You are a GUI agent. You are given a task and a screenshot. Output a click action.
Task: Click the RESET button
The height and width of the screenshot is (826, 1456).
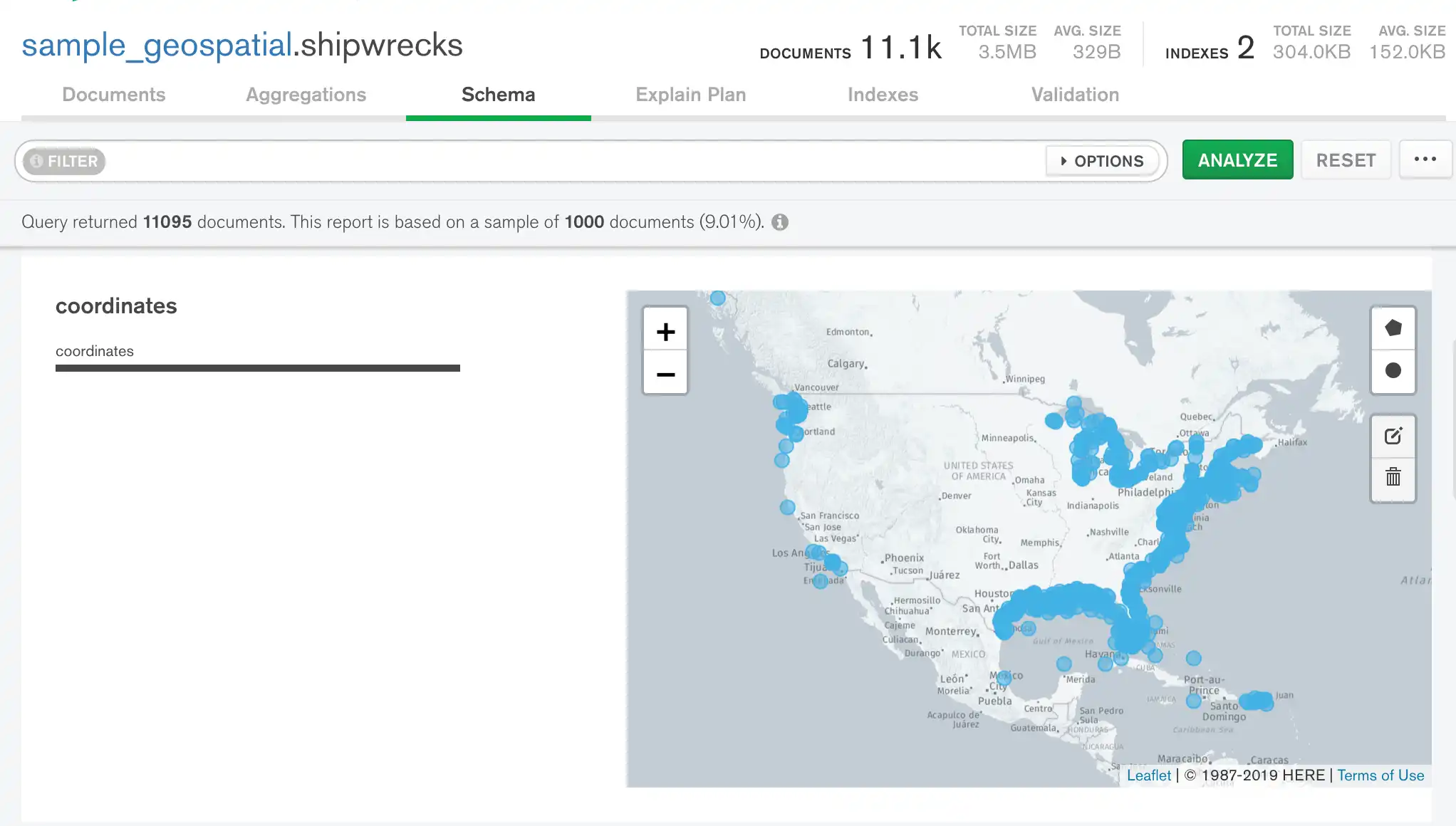pyautogui.click(x=1346, y=159)
